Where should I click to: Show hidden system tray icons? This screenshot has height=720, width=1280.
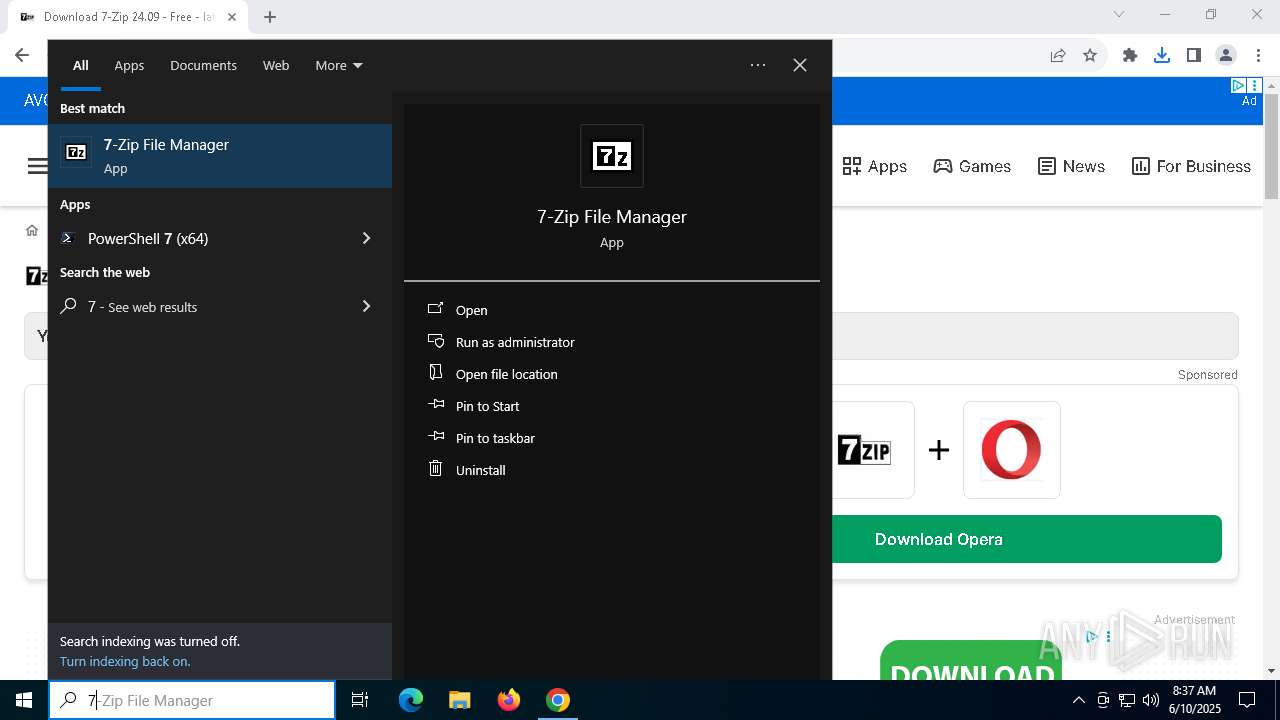1078,700
